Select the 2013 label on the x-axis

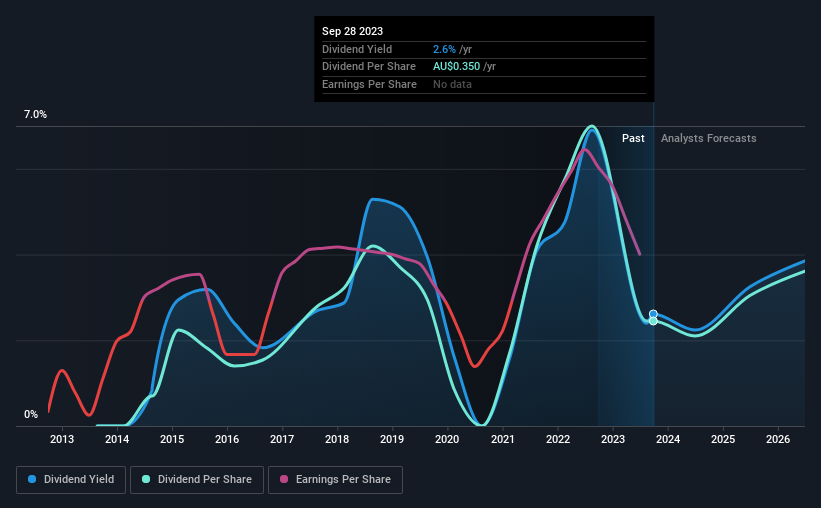click(x=62, y=439)
